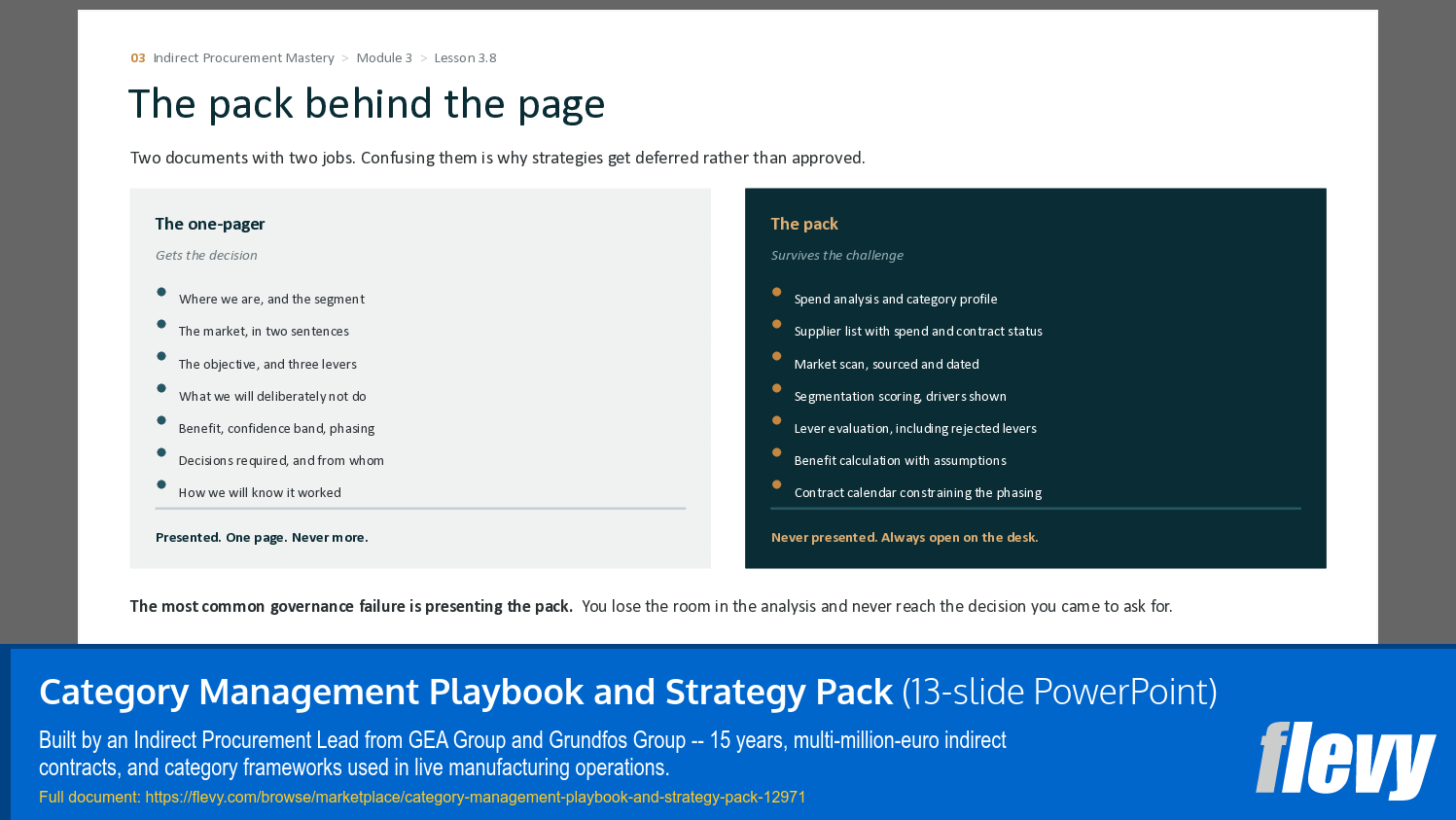Click 'Never presented. Always open on the desk.'

pos(905,538)
